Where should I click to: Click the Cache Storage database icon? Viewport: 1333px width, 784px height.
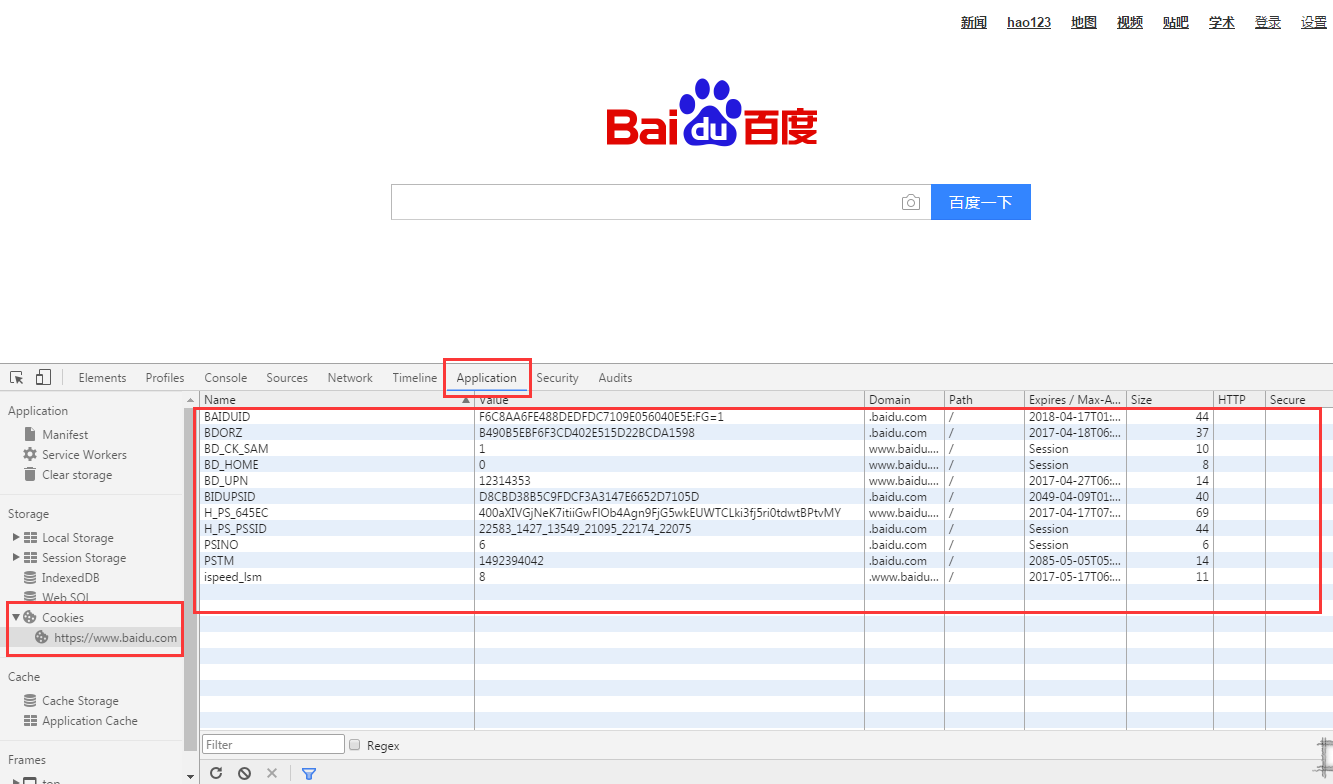pyautogui.click(x=31, y=700)
